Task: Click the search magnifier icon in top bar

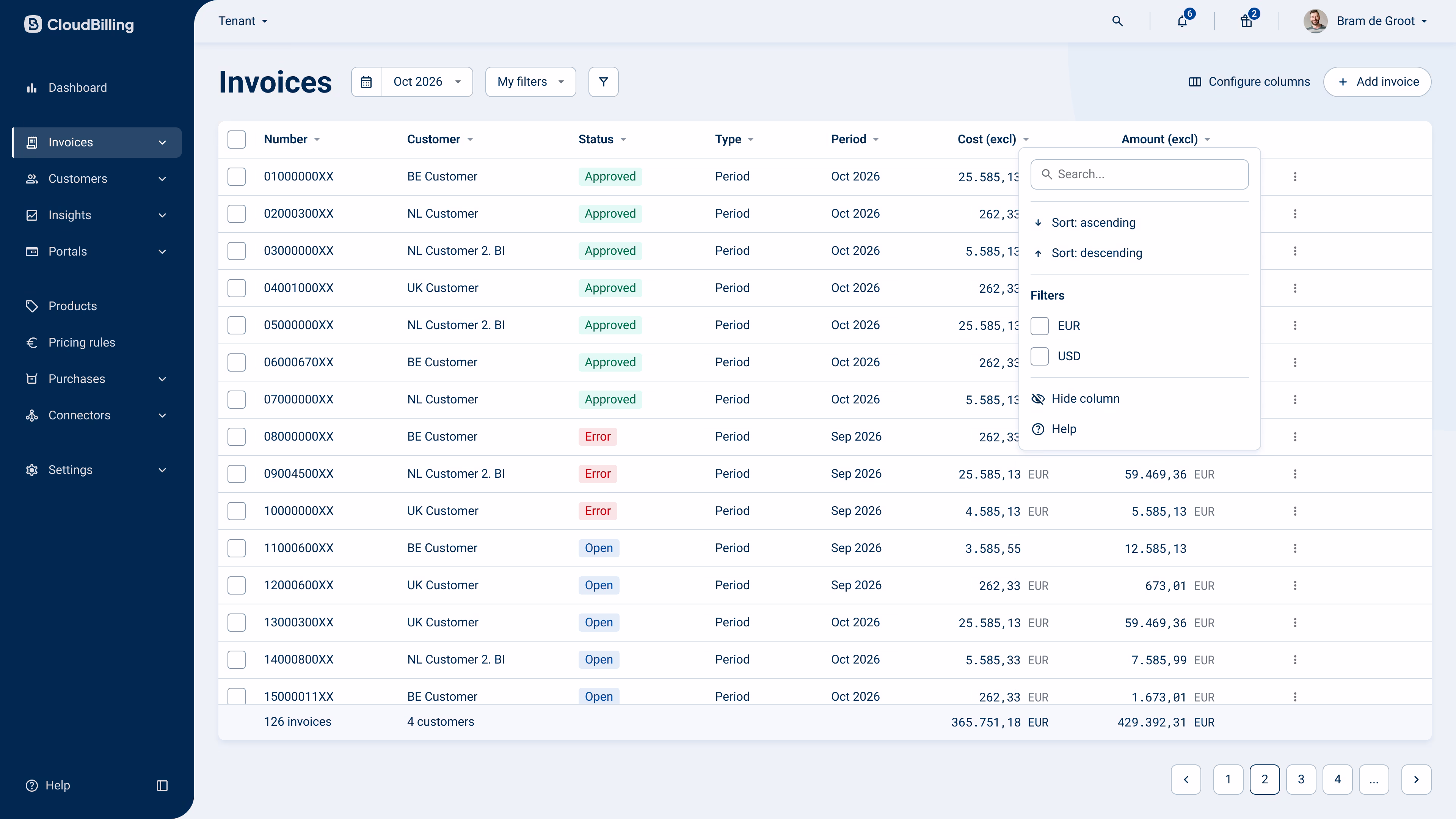Action: click(1117, 21)
